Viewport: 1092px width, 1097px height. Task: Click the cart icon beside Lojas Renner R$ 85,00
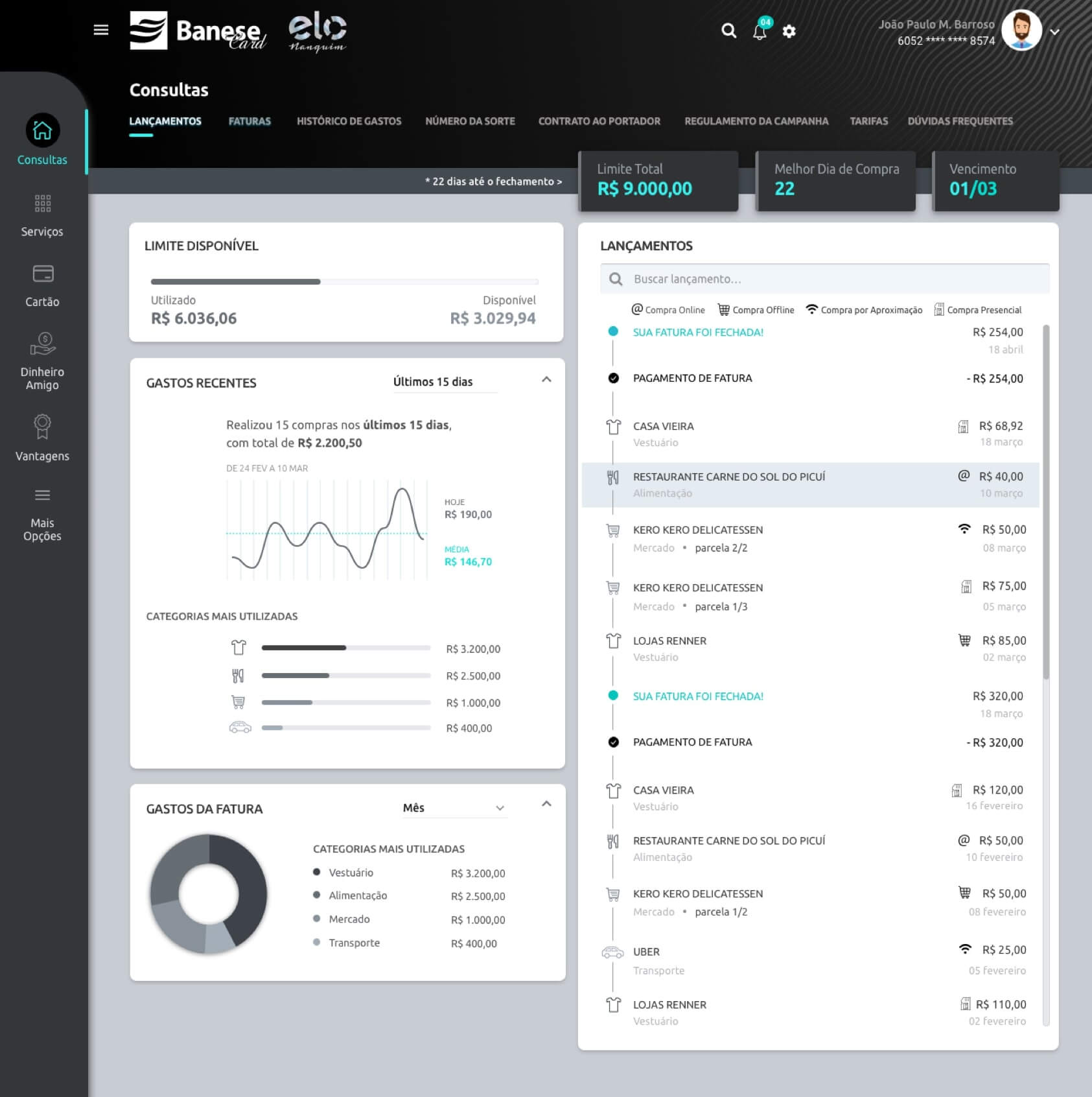(x=964, y=641)
